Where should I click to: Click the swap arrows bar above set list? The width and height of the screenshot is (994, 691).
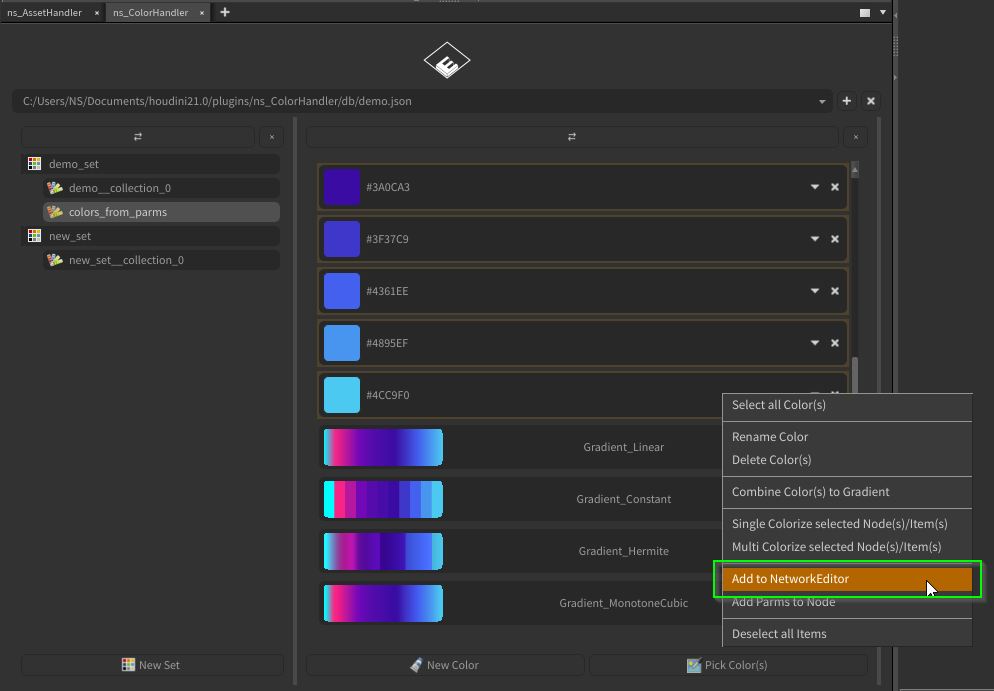click(138, 137)
